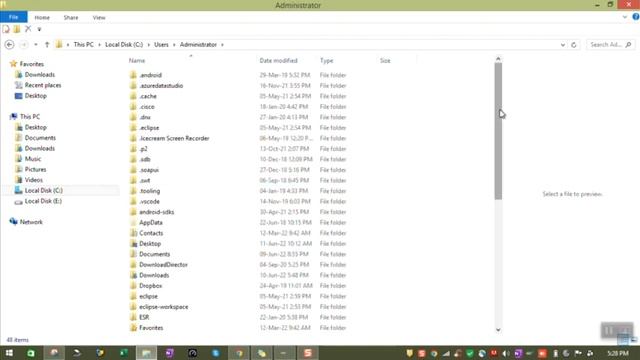
Task: Expand the dropdown arrow after Administrator breadcrumb
Action: (x=222, y=44)
